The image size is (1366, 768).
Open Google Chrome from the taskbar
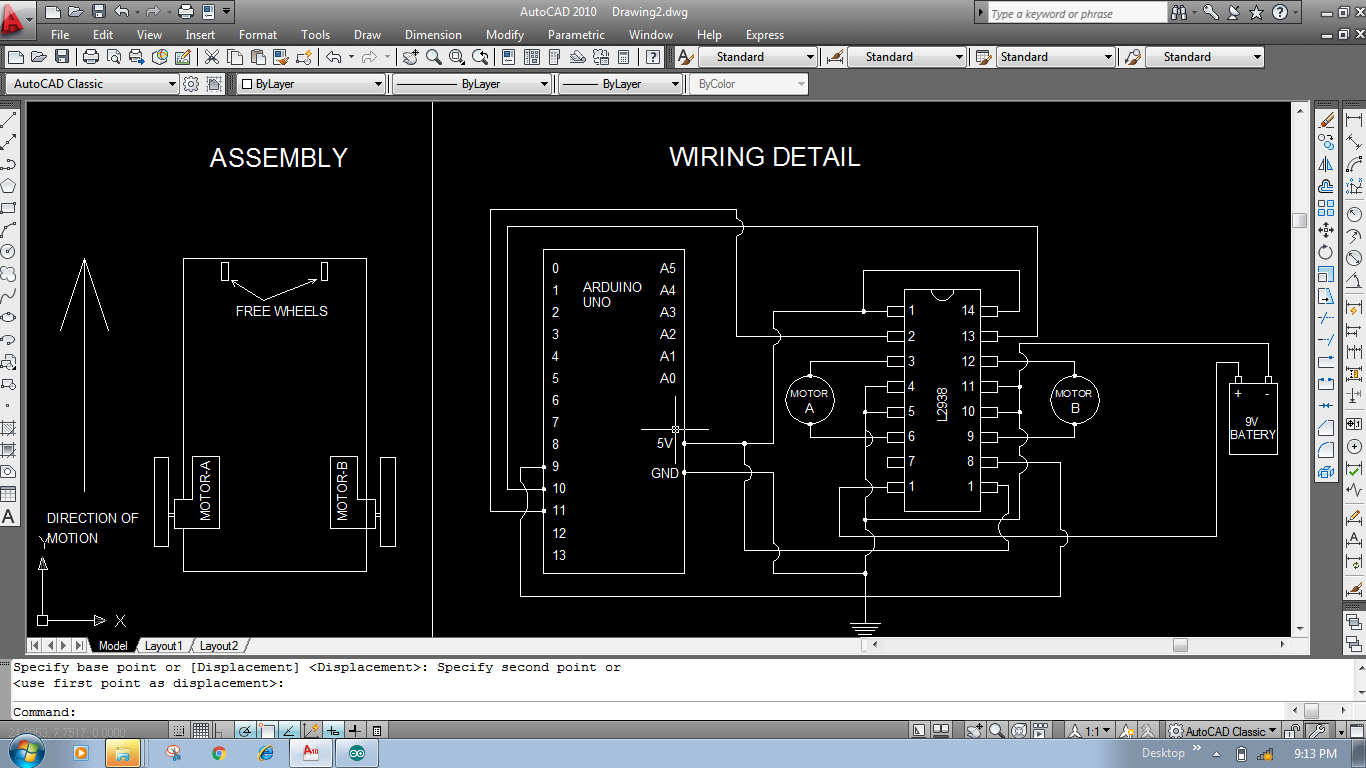point(219,753)
